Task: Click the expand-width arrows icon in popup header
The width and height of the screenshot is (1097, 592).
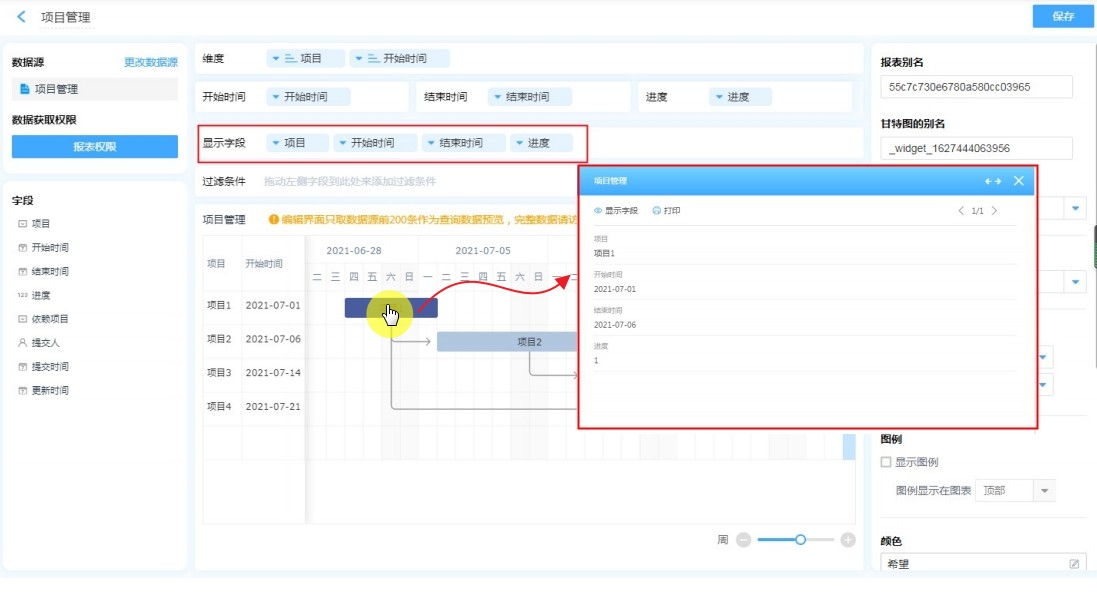Action: [x=992, y=181]
